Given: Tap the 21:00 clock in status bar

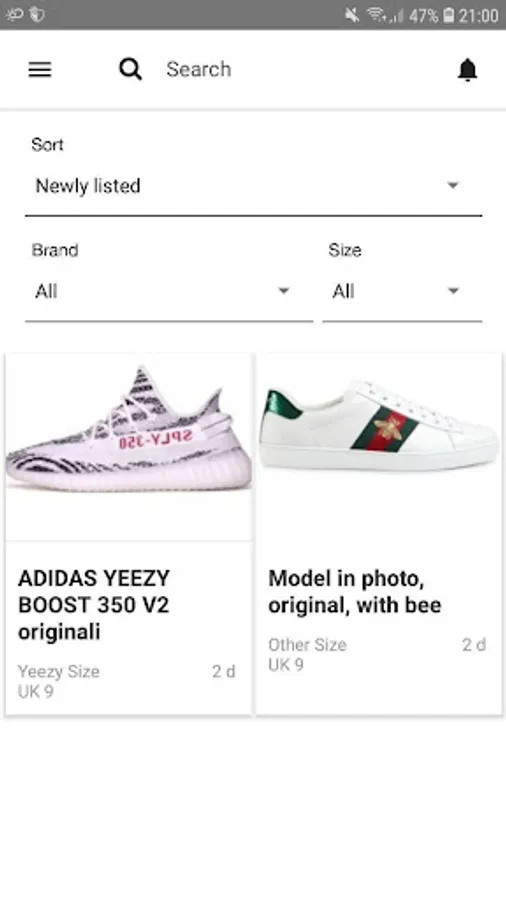Looking at the screenshot, I should tap(478, 15).
